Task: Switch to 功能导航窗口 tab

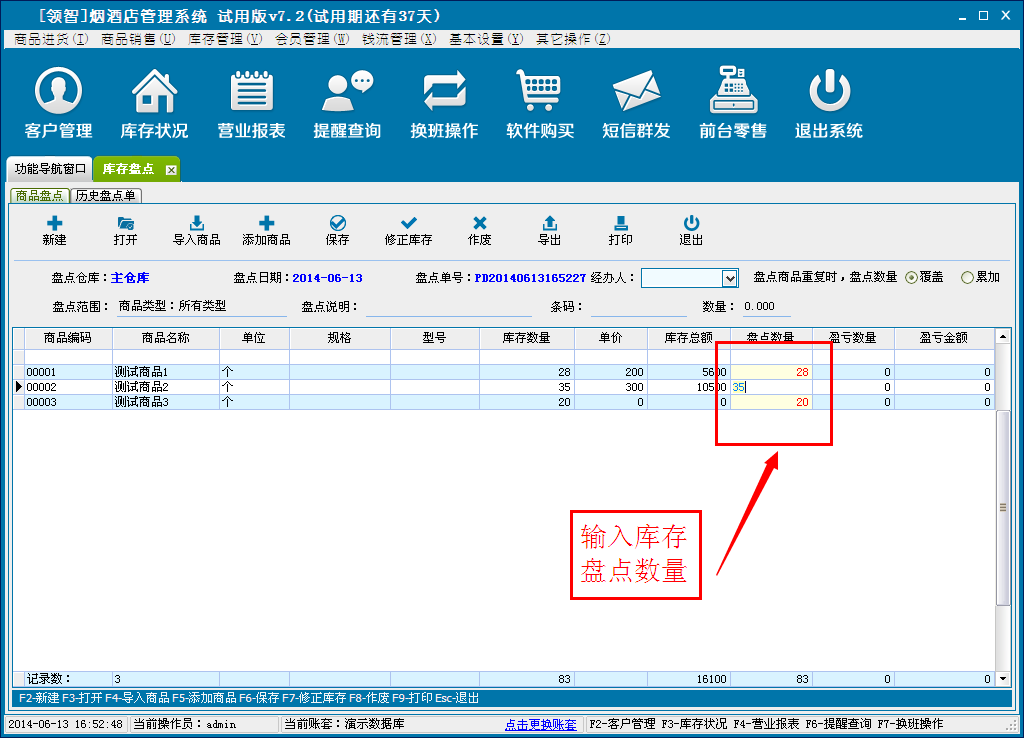Action: click(50, 169)
